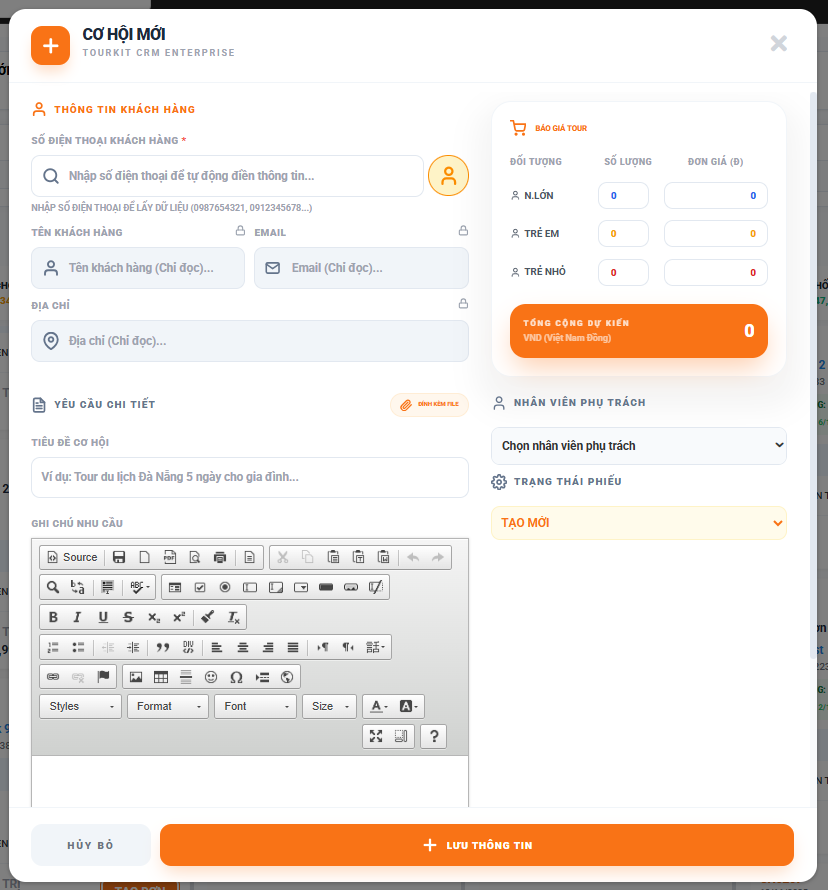Click the customer profile icon button
The height and width of the screenshot is (890, 828).
pos(448,176)
